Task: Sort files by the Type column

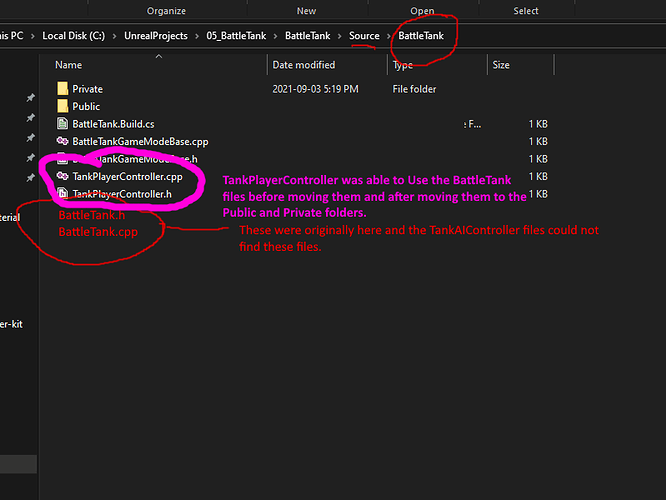Action: [x=403, y=65]
